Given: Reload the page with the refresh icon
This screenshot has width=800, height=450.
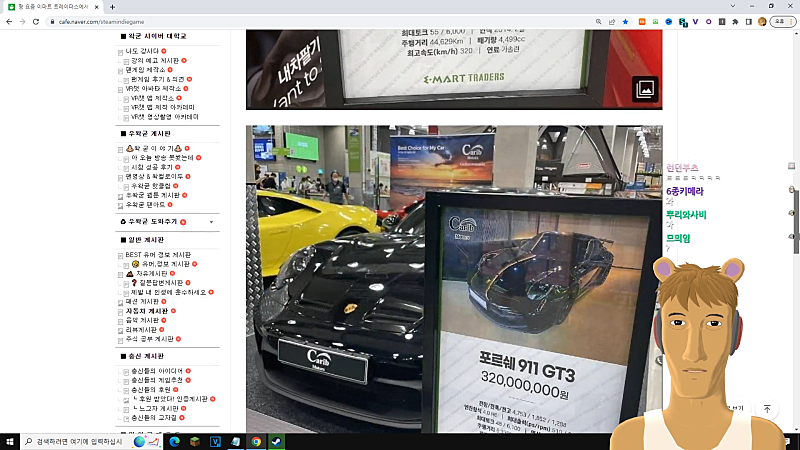Looking at the screenshot, I should coord(36,22).
